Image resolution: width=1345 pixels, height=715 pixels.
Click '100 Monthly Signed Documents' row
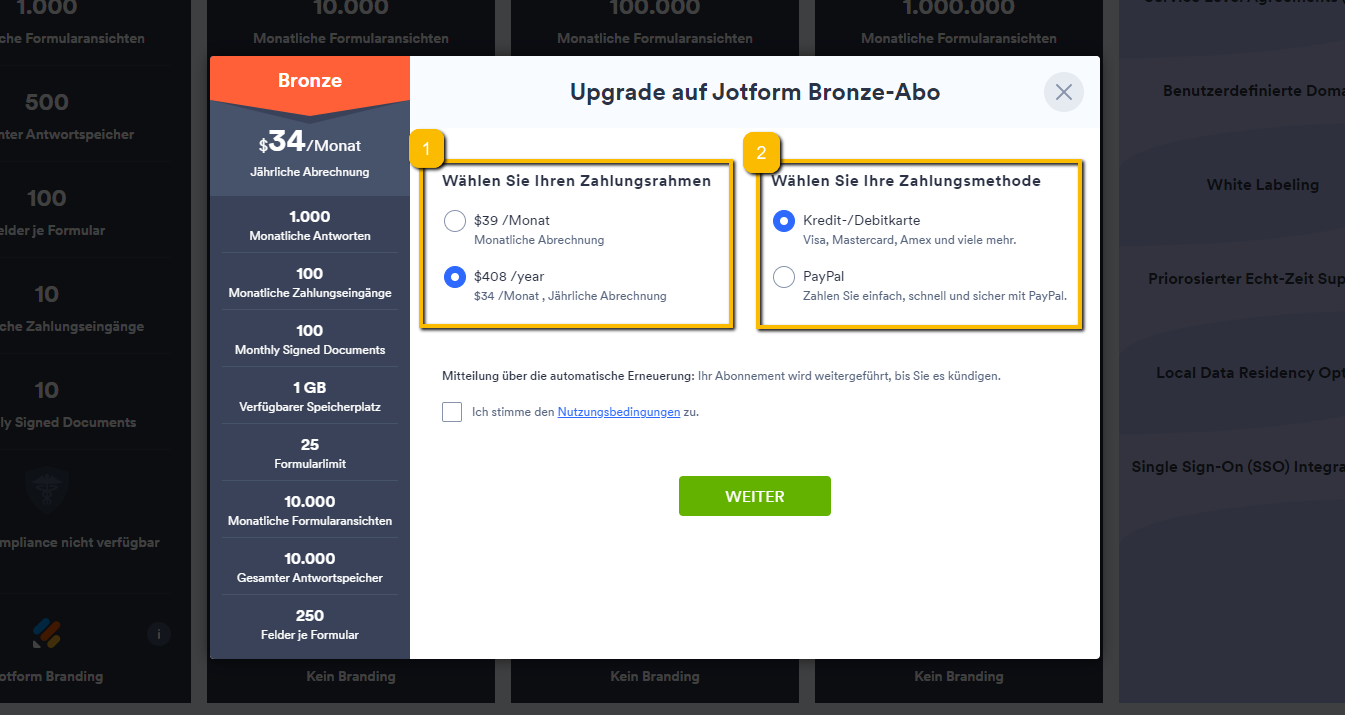pos(310,339)
